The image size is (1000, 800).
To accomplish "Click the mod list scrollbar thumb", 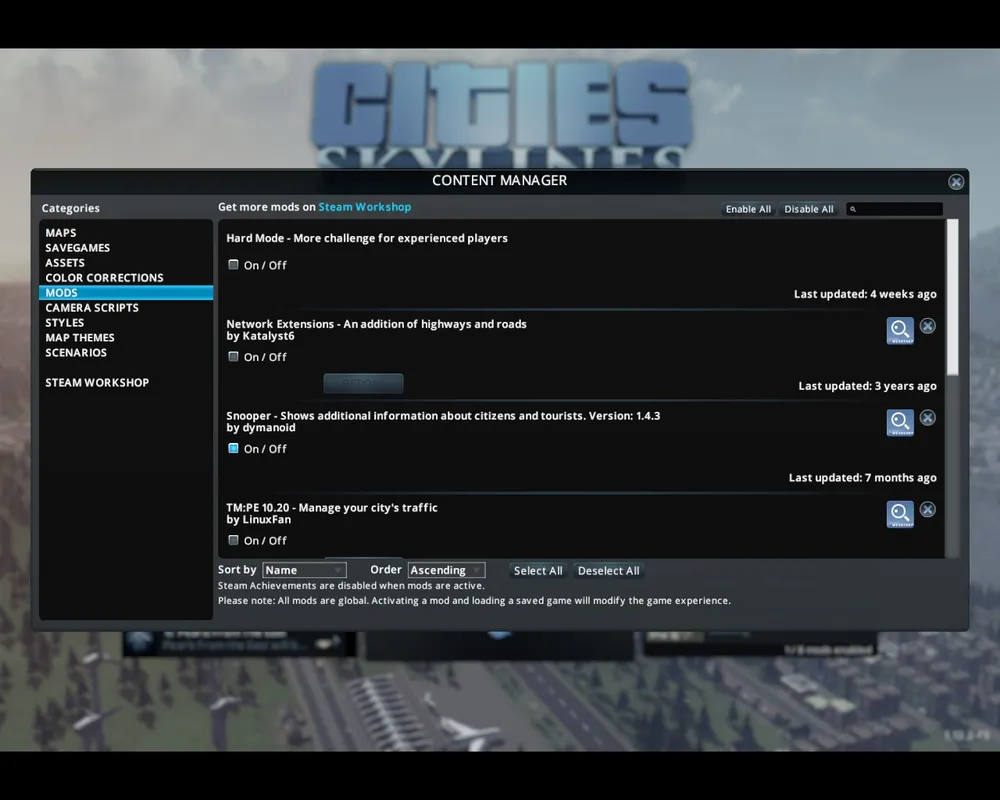I will (x=952, y=297).
